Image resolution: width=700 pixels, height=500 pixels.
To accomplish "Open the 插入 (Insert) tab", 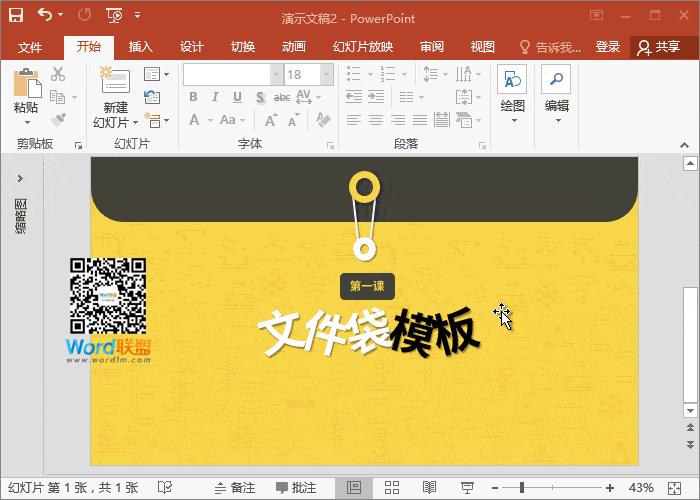I will 141,47.
